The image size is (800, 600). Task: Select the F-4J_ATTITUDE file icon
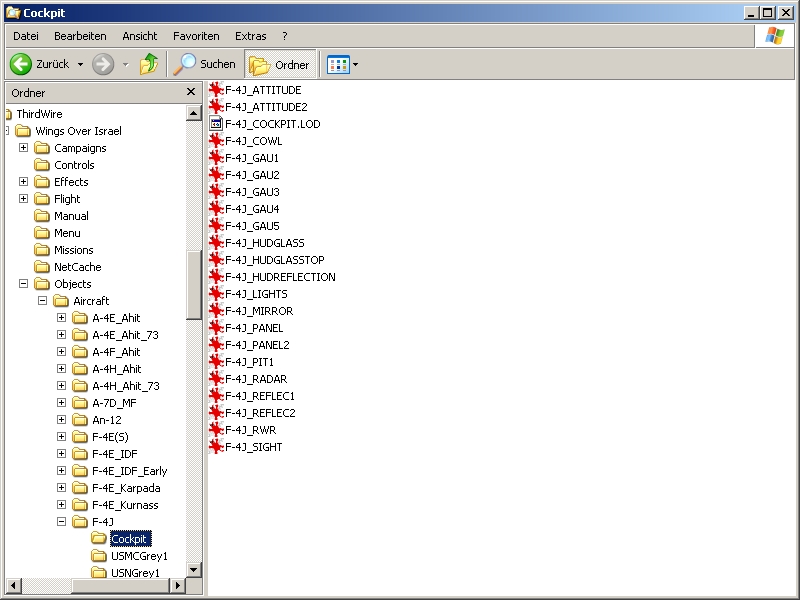(x=216, y=90)
